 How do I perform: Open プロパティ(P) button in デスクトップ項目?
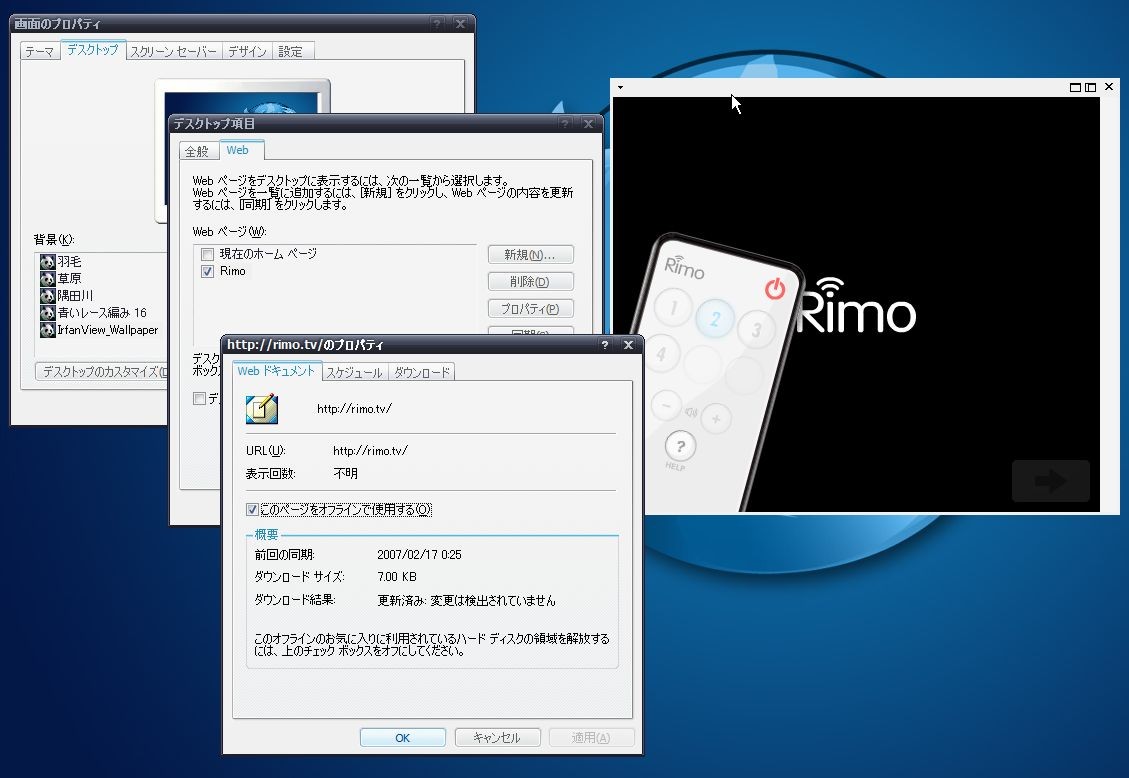point(531,309)
